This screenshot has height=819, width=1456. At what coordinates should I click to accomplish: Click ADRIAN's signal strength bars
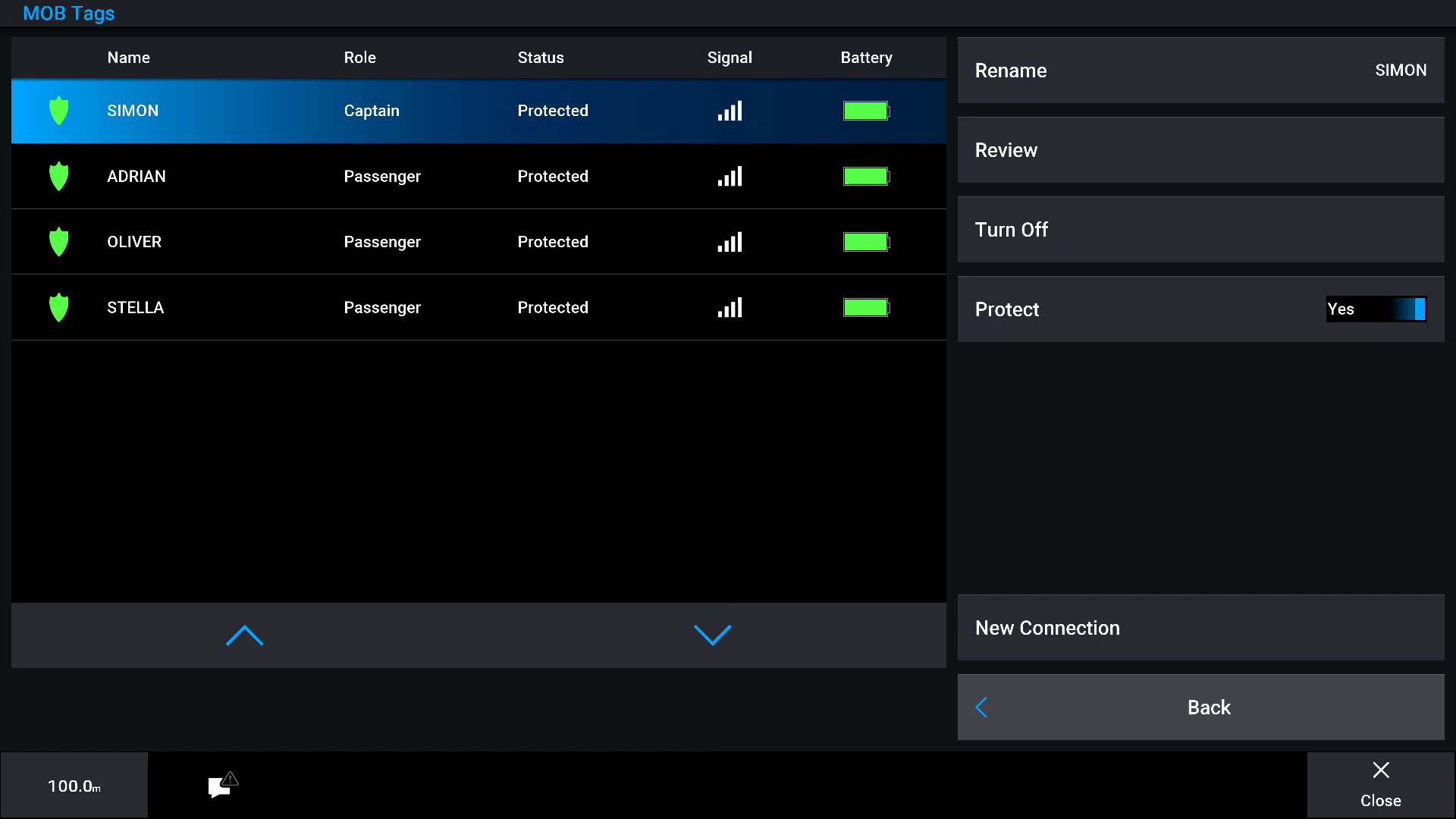[x=730, y=177]
